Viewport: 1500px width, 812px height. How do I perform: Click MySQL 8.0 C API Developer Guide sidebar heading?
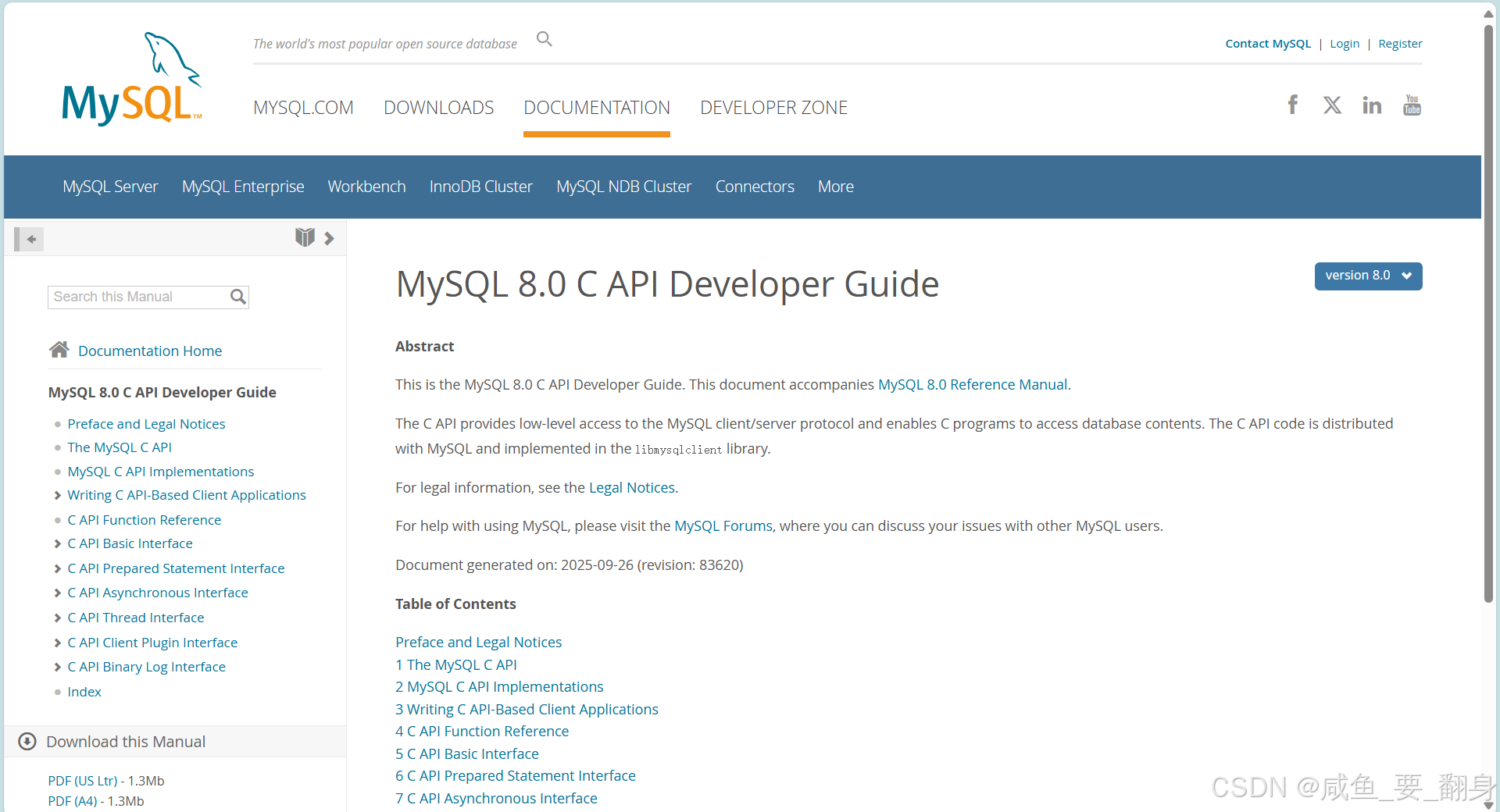pos(162,393)
